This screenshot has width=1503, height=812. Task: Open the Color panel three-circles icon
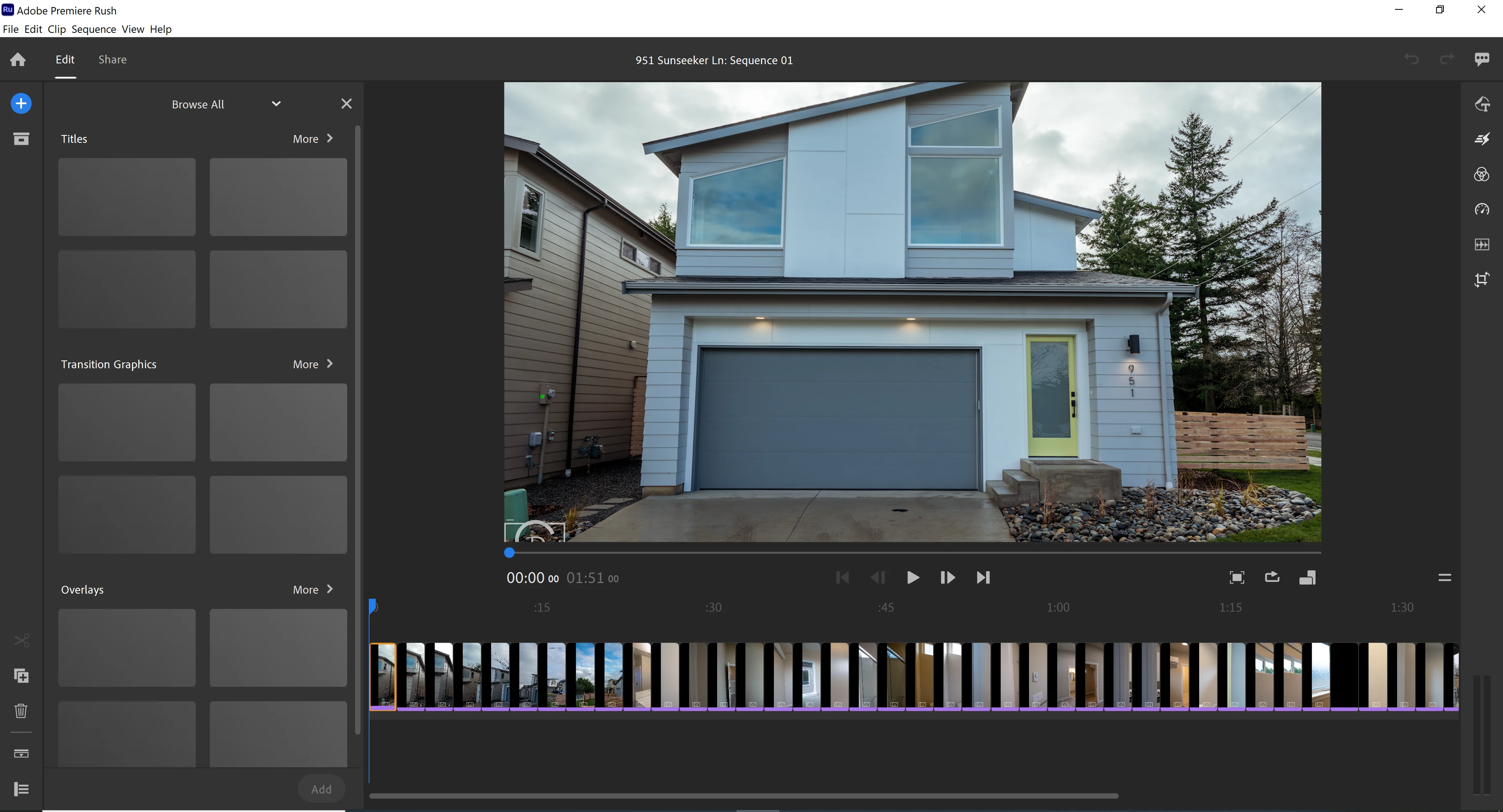(1481, 175)
